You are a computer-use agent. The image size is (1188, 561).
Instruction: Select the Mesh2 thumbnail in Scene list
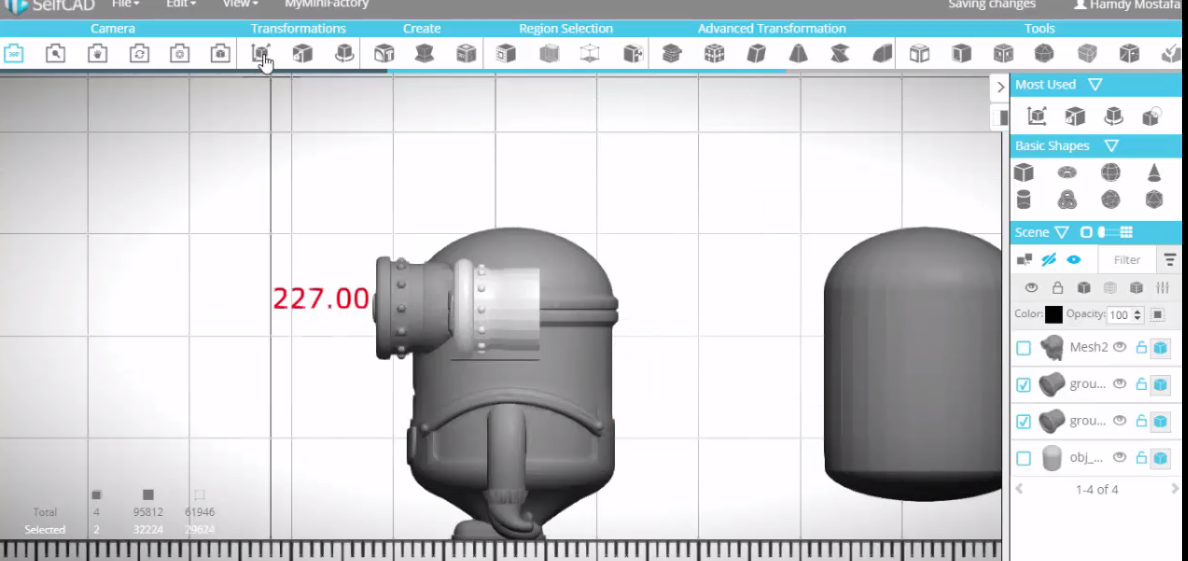1051,348
